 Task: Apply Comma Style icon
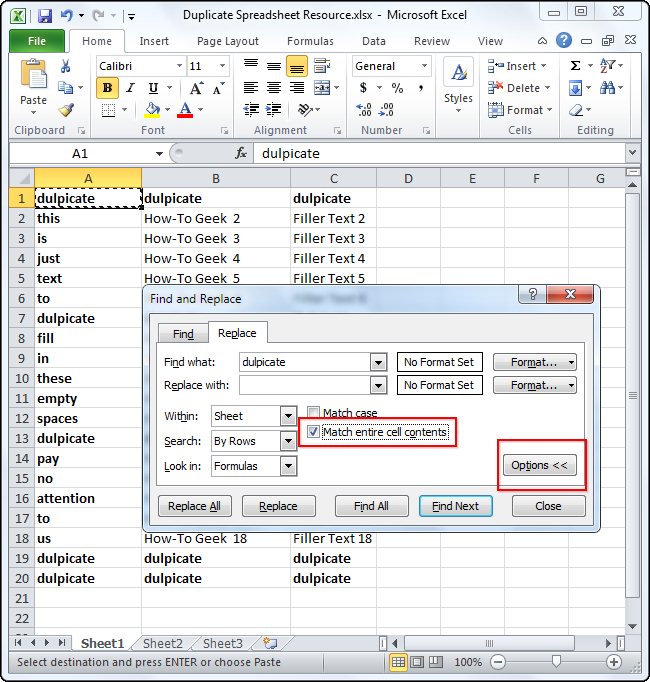(x=421, y=88)
